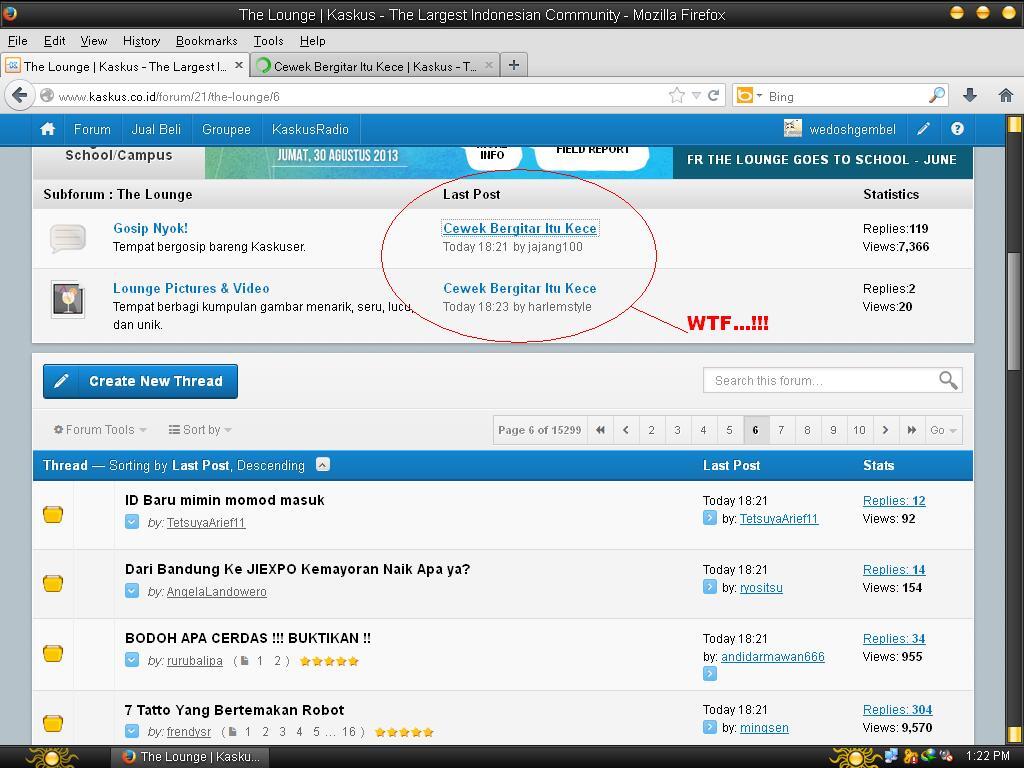Open the Bookmarks menu
Image resolution: width=1024 pixels, height=768 pixels.
click(x=206, y=40)
